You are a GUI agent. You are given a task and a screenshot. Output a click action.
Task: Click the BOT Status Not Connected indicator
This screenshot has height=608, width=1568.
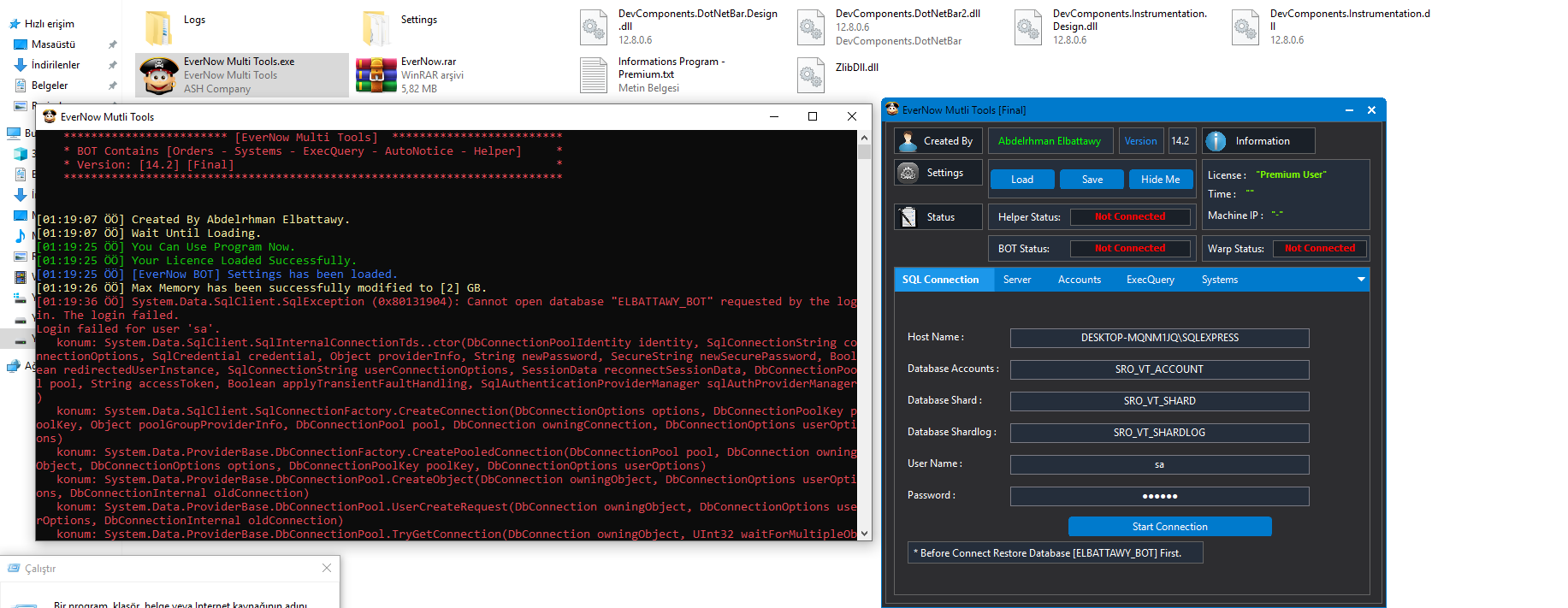click(x=1130, y=249)
